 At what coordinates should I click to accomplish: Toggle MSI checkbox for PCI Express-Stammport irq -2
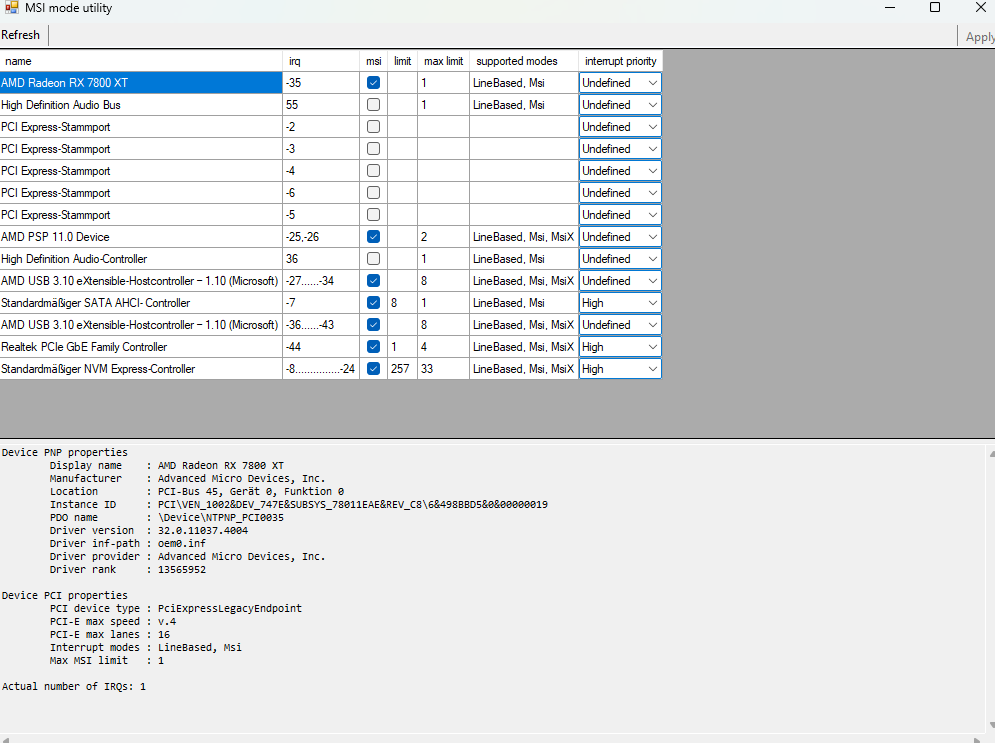click(x=373, y=127)
